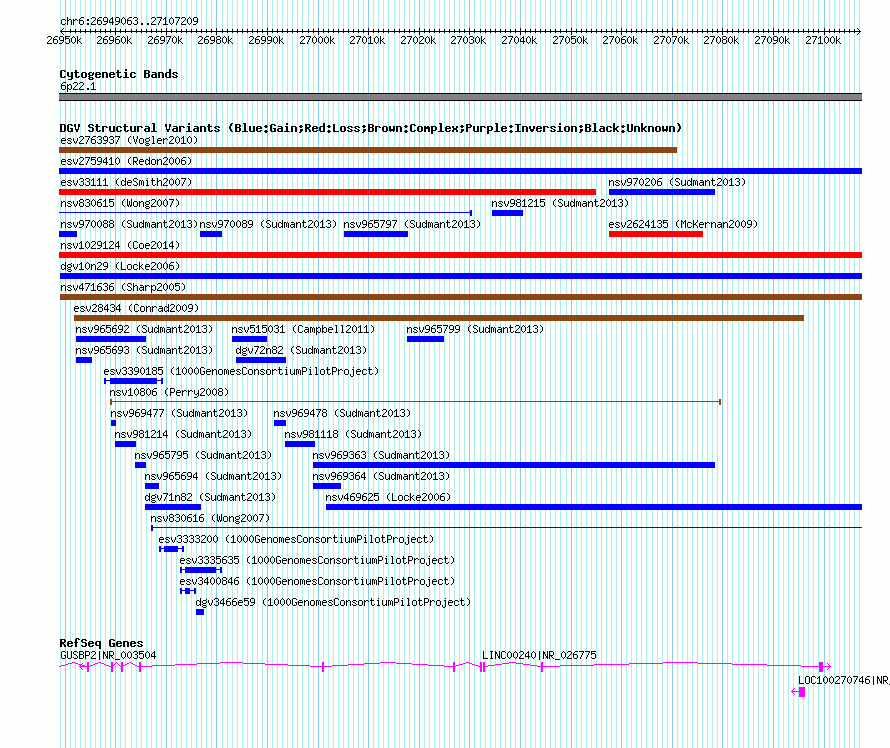The height and width of the screenshot is (748, 890).
Task: Select the blue nsv965797 bar
Action: (376, 234)
